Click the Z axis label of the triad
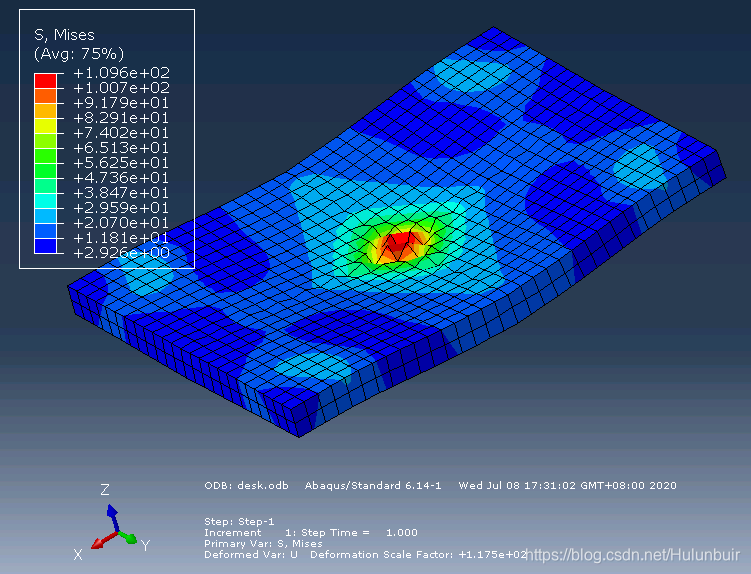751x574 pixels. coord(105,490)
